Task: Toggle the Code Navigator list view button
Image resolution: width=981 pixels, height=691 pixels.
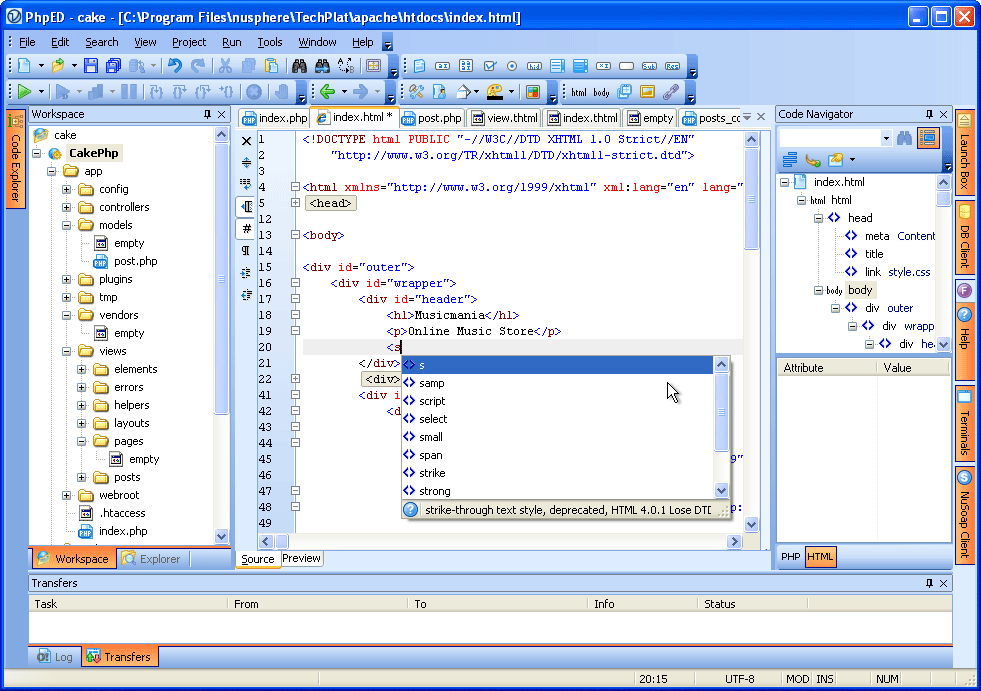Action: pos(928,138)
